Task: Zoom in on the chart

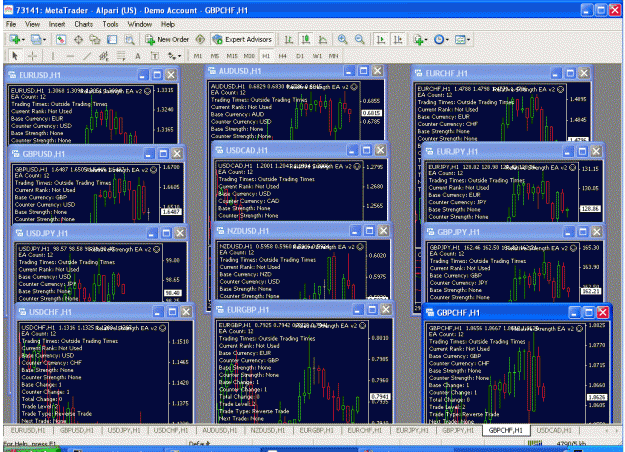Action: 342,39
